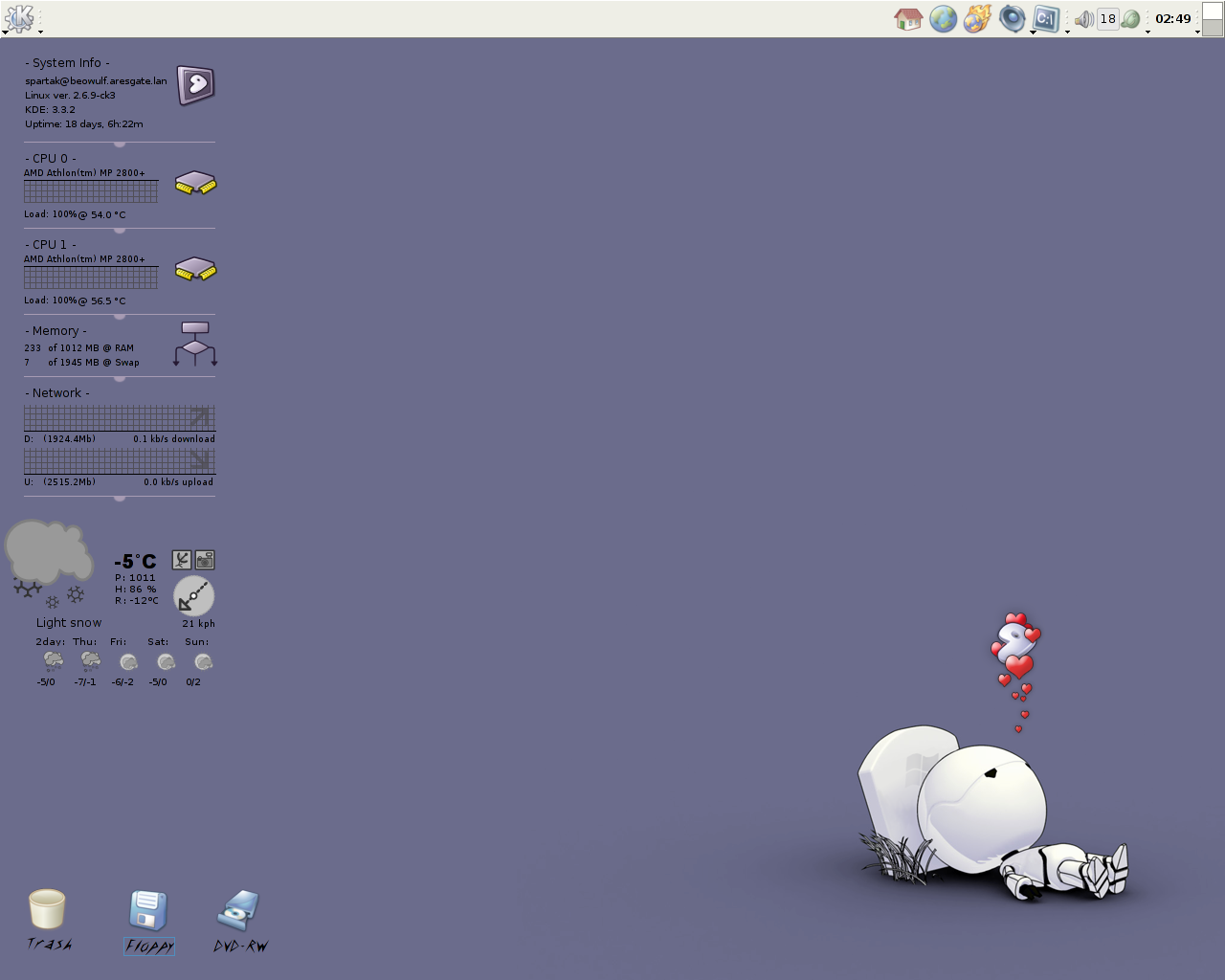
Task: Click "Load: 100%@ 54.0 °C" text
Action: [75, 214]
